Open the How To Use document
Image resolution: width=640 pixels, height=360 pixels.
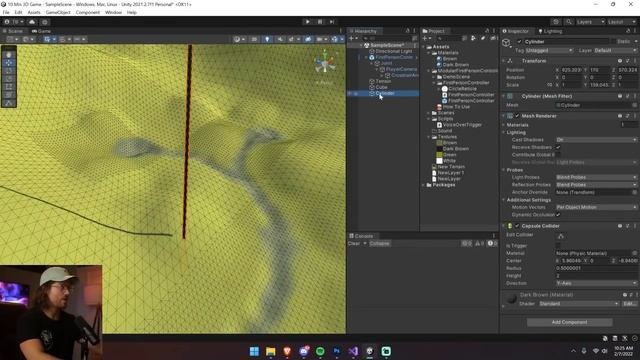pyautogui.click(x=456, y=107)
